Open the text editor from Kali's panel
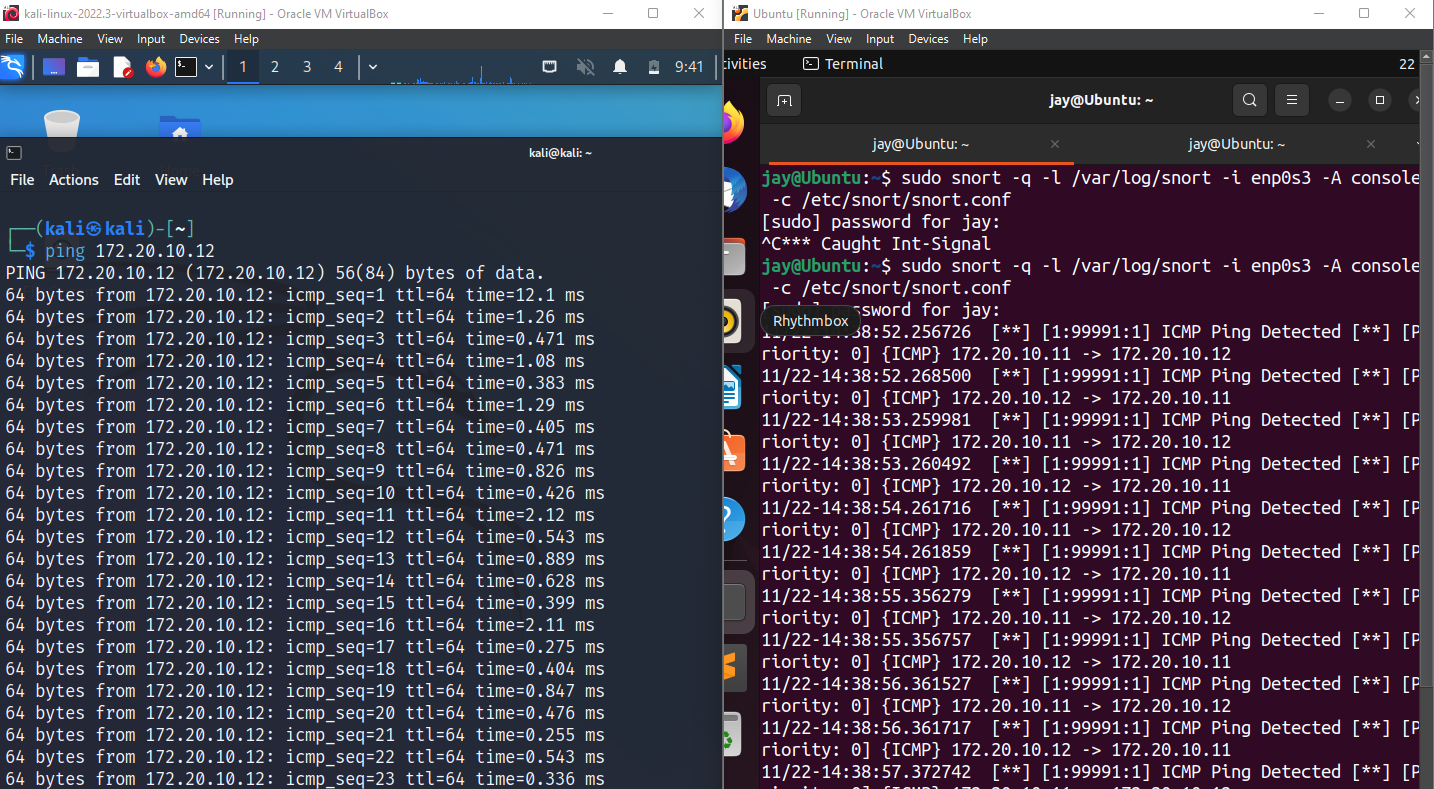 pos(122,67)
